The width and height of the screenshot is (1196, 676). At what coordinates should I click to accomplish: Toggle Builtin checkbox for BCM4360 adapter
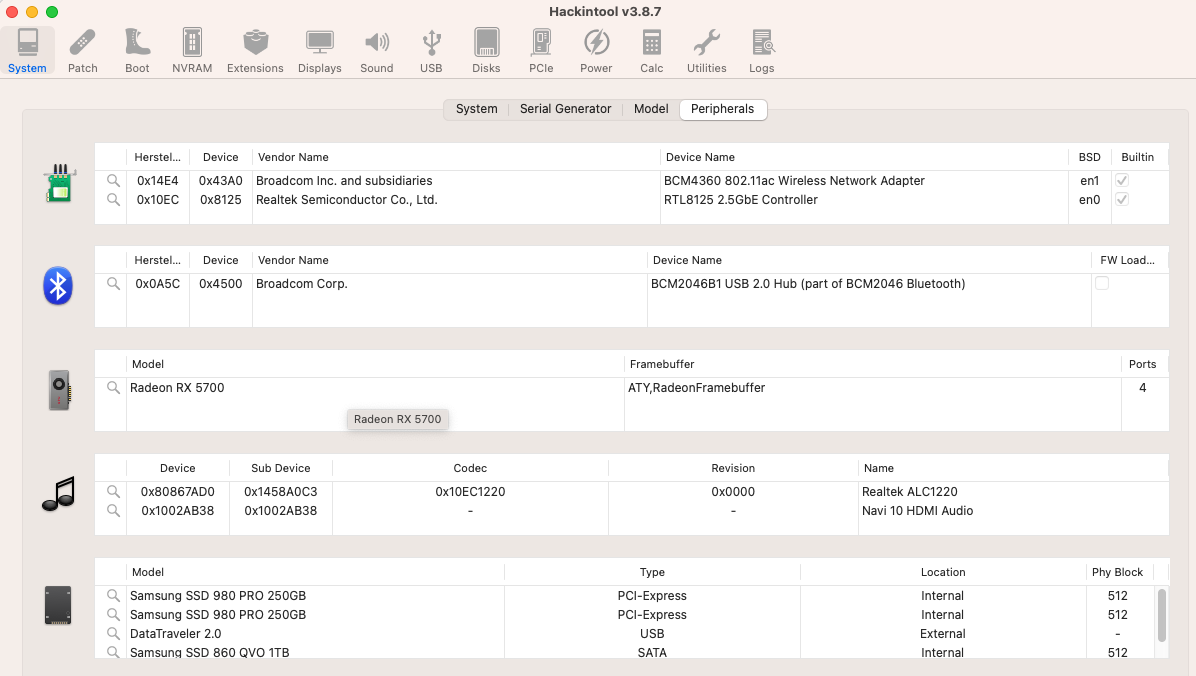pos(1122,181)
